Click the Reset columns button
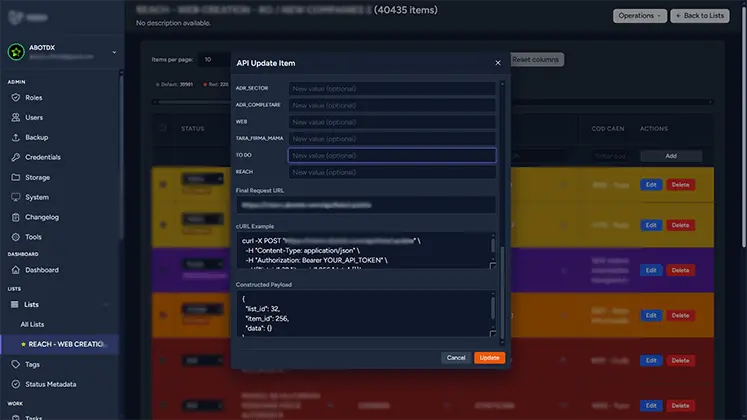747x420 pixels. point(535,60)
